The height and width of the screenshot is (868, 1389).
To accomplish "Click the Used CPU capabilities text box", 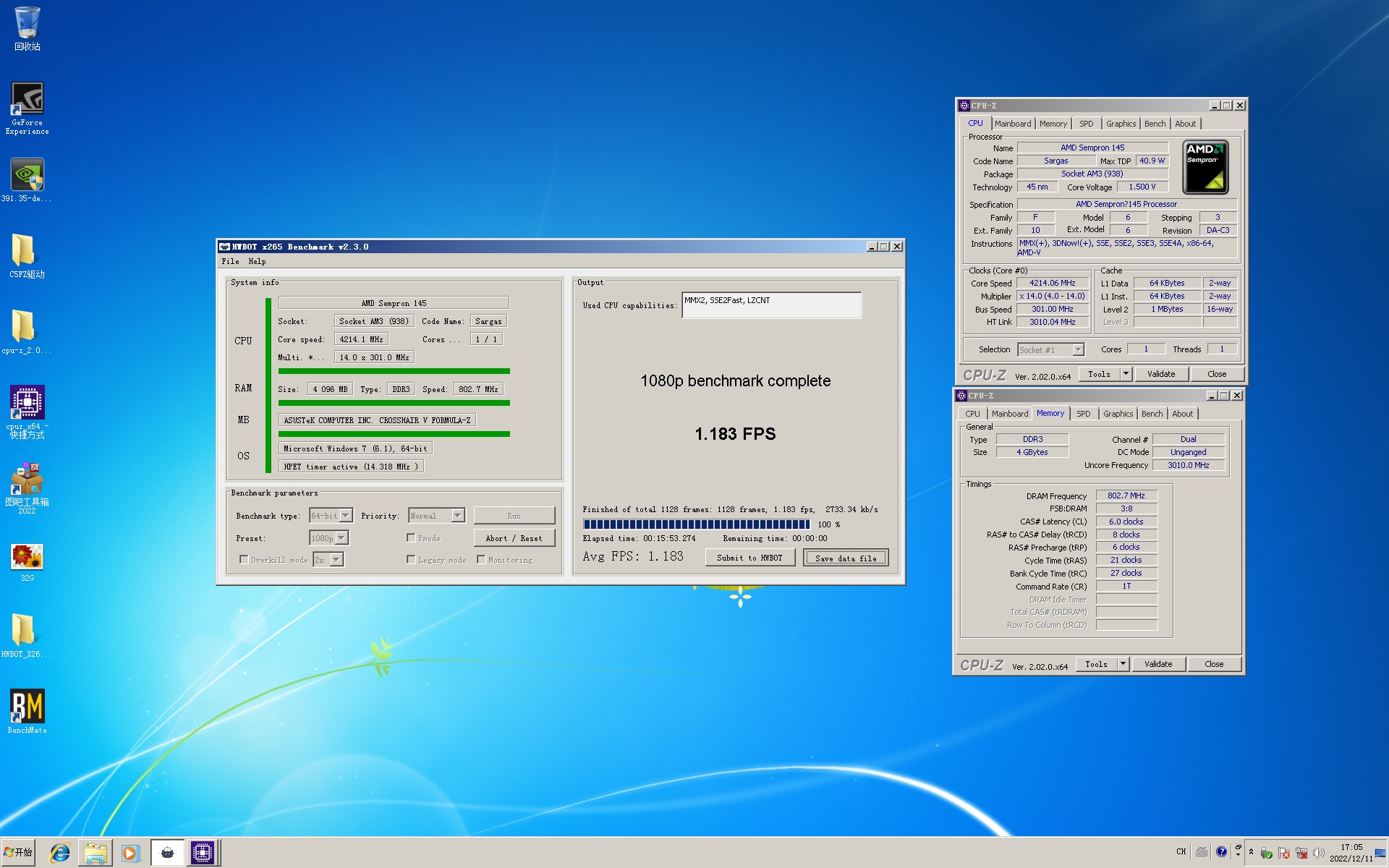I will (771, 305).
